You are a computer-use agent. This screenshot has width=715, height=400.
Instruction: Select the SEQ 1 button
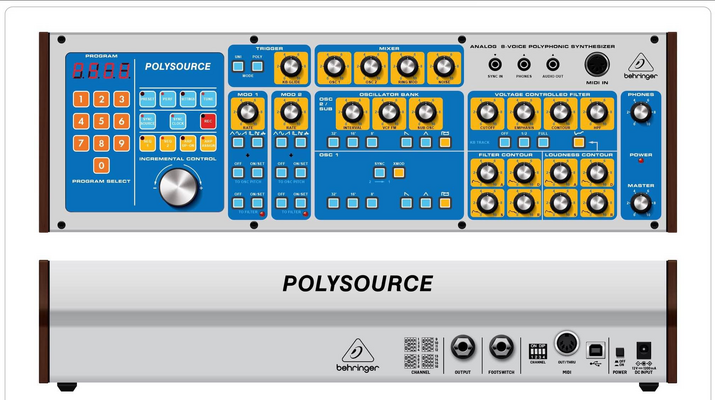click(147, 143)
